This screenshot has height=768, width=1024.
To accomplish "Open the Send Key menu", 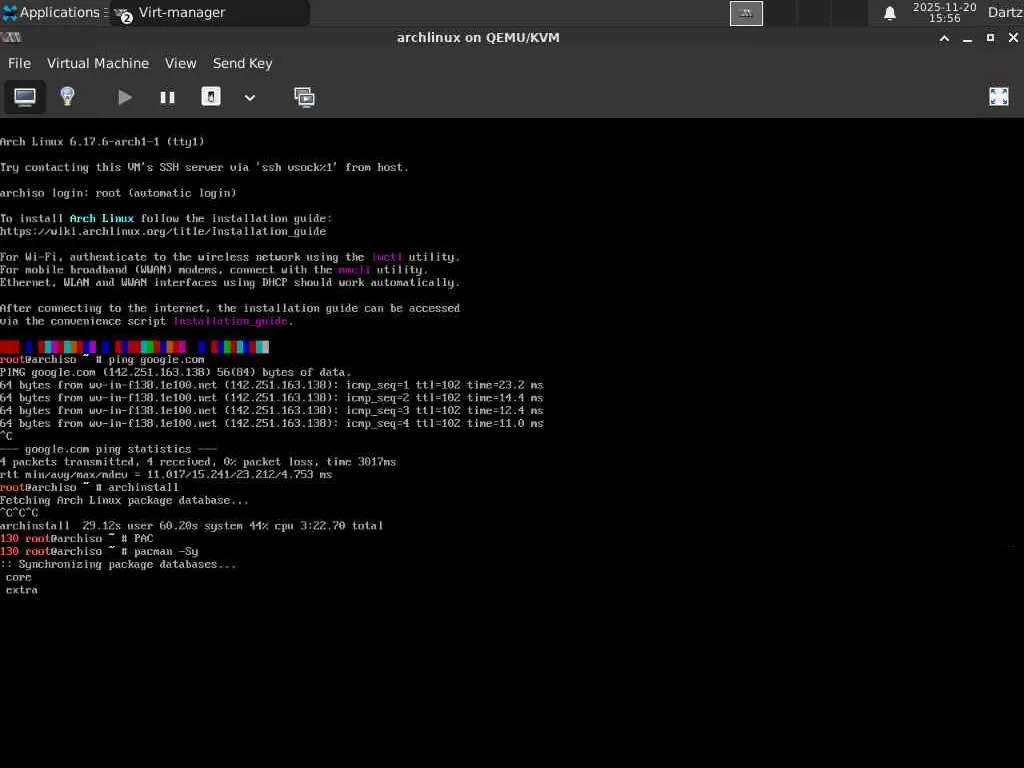I will click(x=242, y=63).
